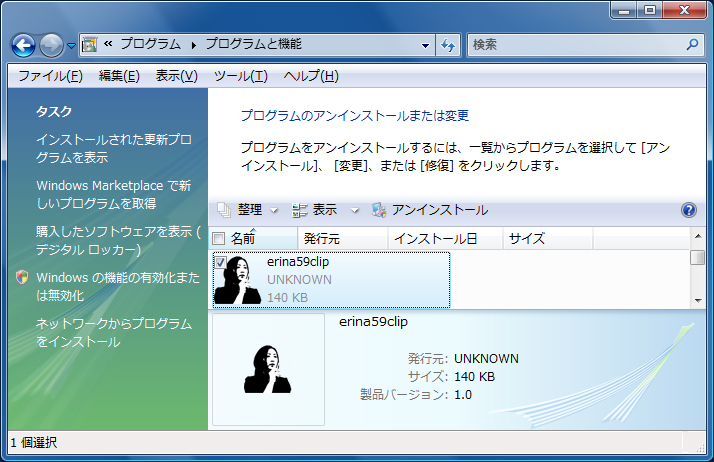Open recent pages dropdown next to Forward
Viewport: 714px width, 462px height.
point(71,46)
